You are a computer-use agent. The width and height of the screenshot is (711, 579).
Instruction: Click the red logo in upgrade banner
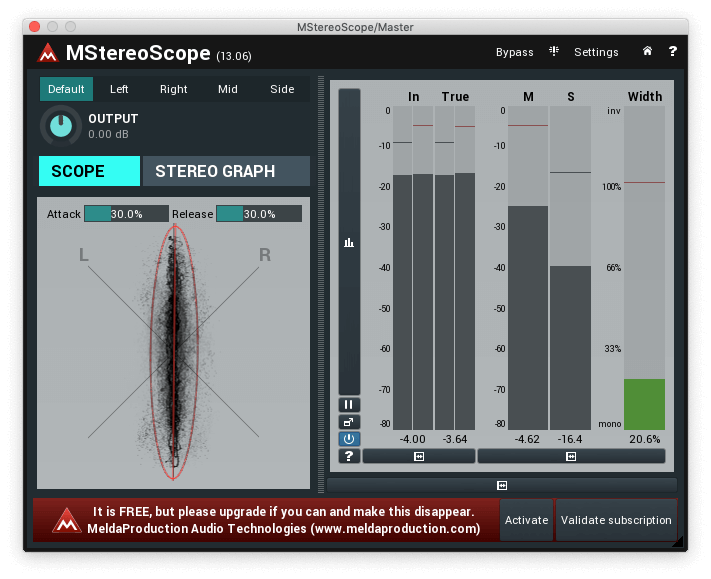[x=66, y=521]
